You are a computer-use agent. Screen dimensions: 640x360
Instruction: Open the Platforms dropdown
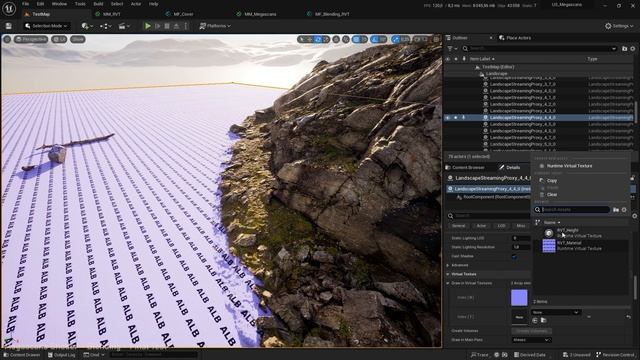tap(215, 26)
